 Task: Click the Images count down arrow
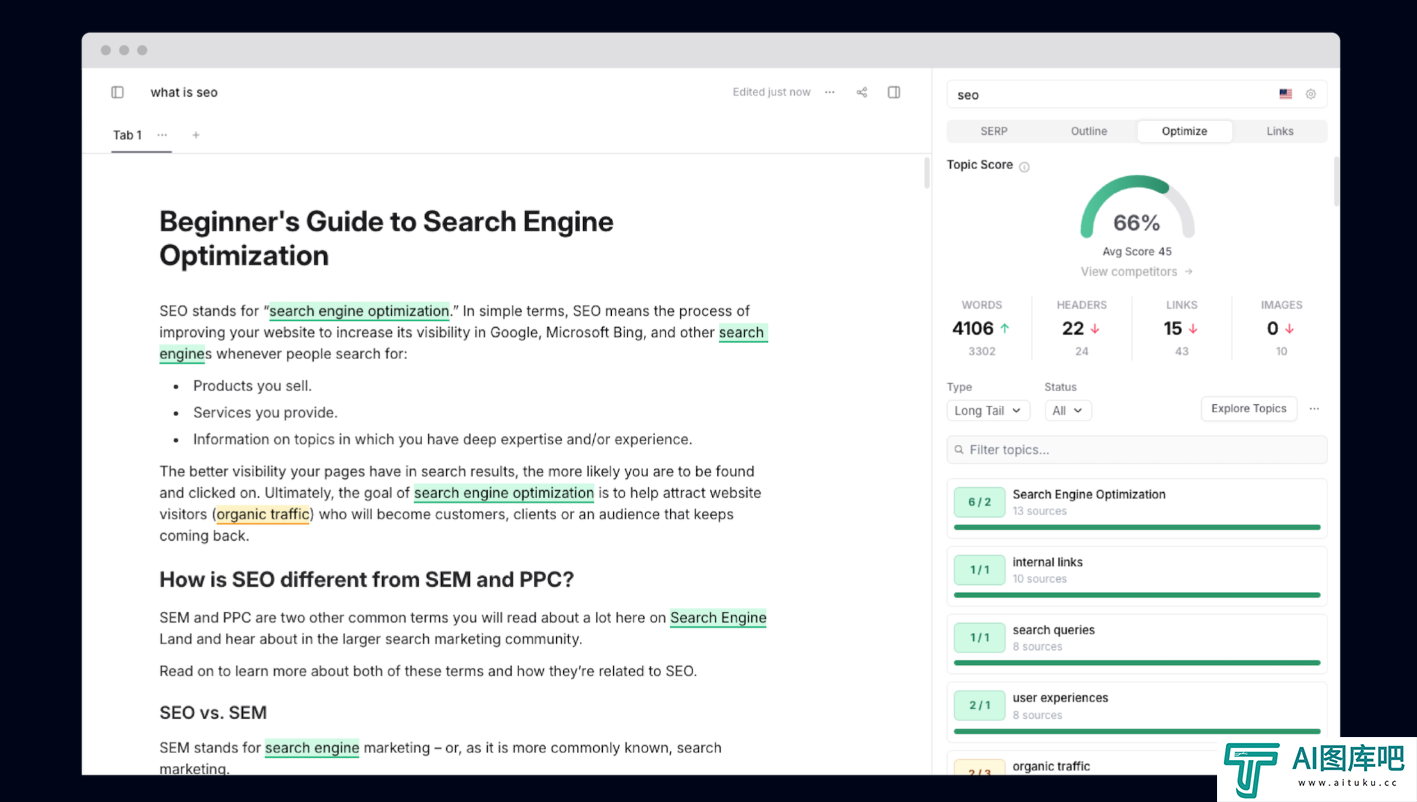click(x=1289, y=328)
